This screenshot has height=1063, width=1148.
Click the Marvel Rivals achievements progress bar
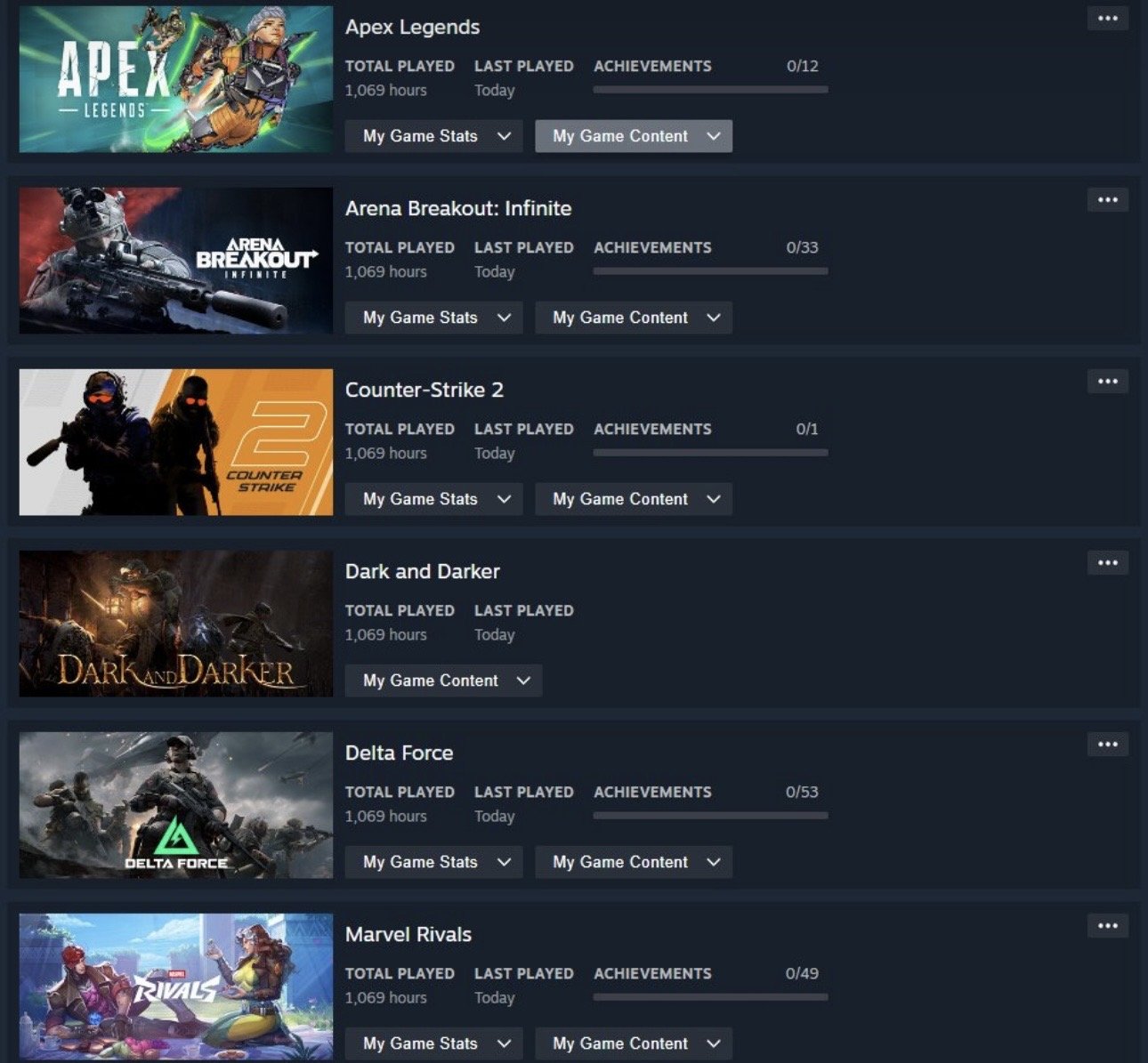tap(711, 997)
